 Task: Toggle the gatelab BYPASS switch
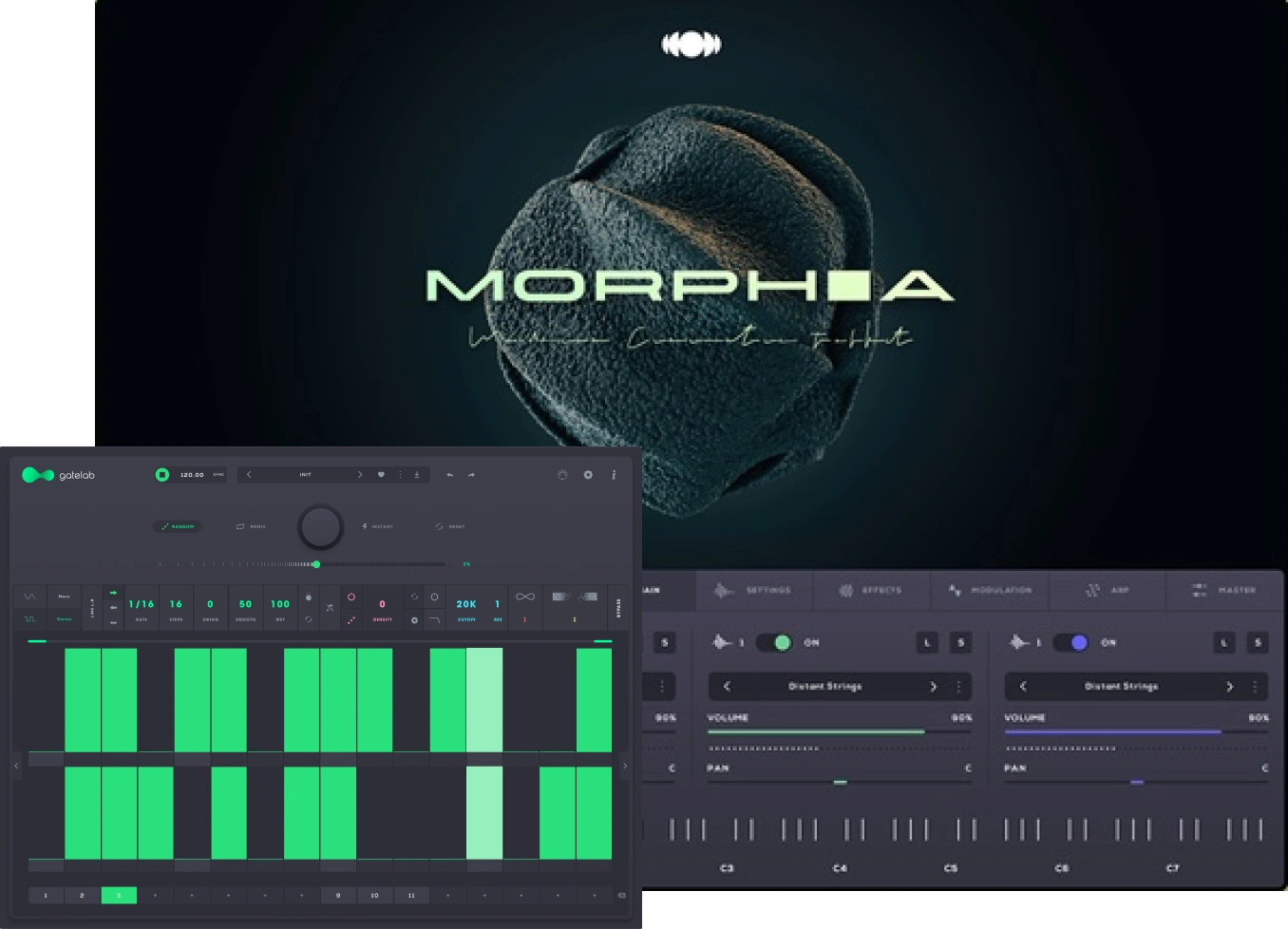[x=618, y=607]
